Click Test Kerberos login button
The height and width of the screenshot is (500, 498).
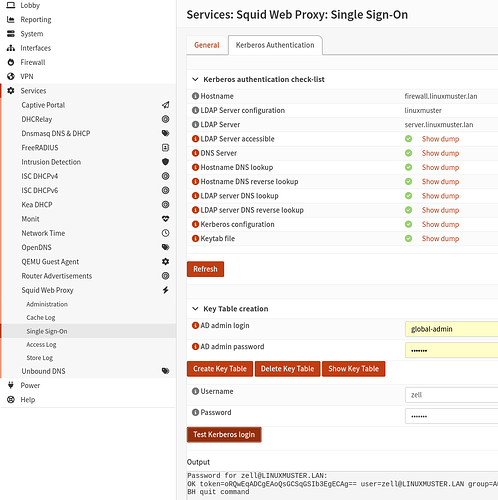coord(224,435)
